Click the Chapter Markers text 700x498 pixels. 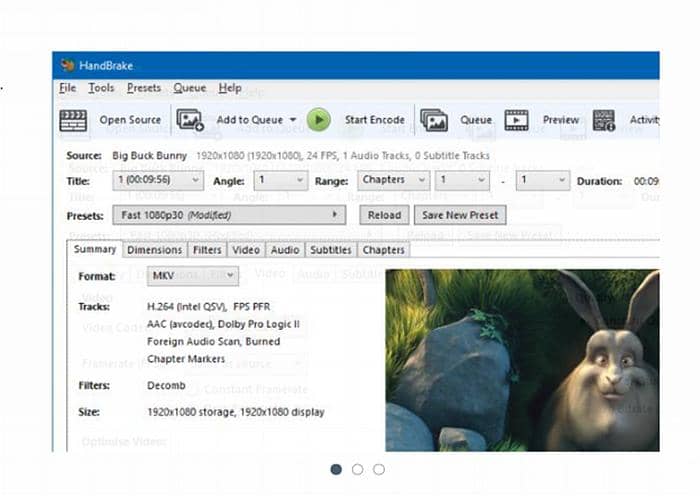point(186,359)
